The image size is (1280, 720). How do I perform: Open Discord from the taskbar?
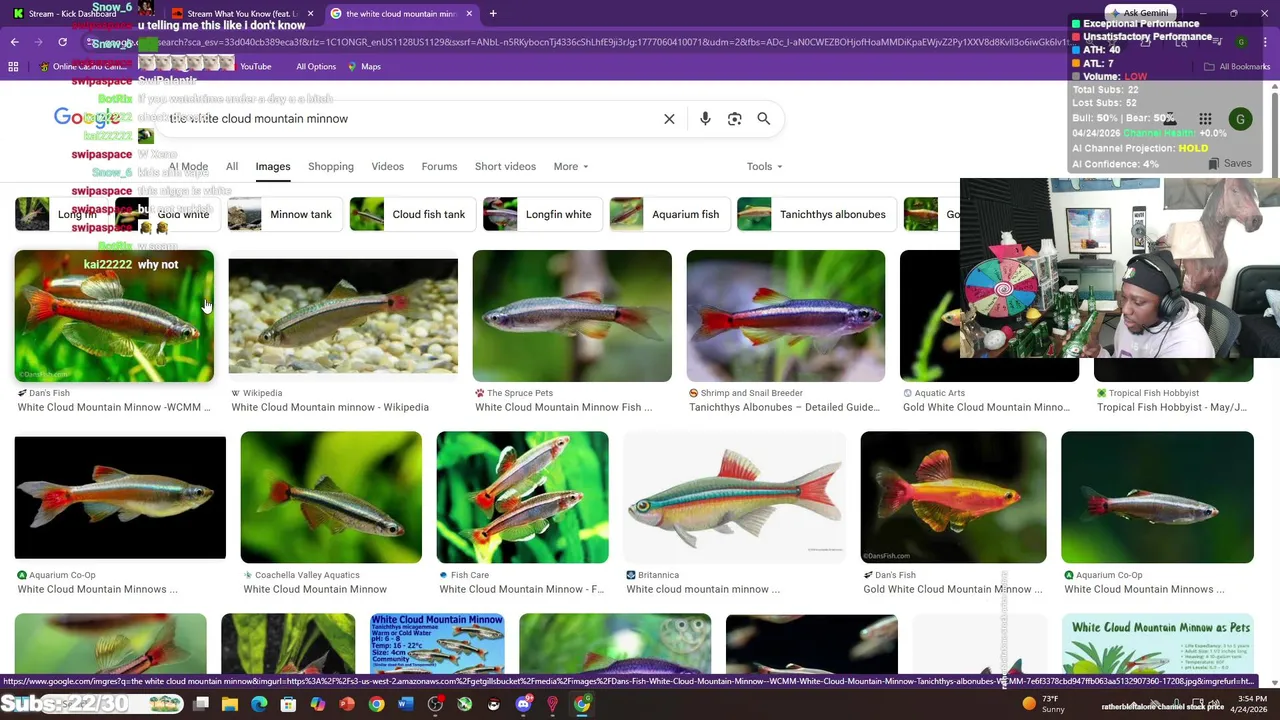point(523,704)
